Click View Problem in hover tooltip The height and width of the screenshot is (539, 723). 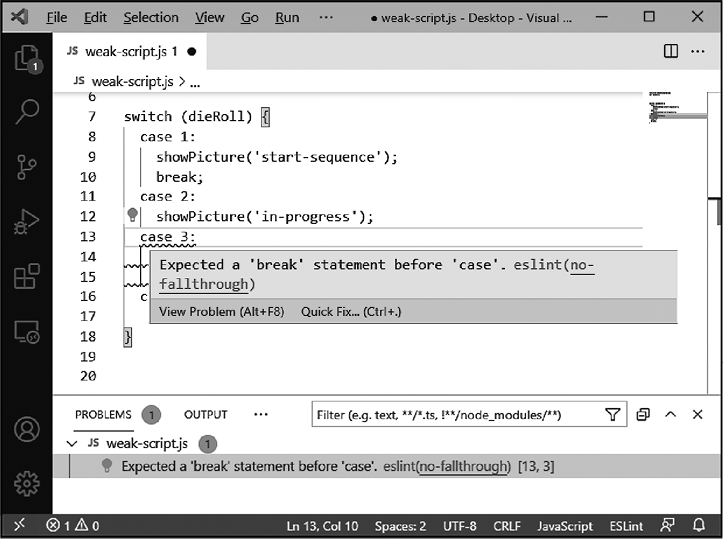point(221,312)
